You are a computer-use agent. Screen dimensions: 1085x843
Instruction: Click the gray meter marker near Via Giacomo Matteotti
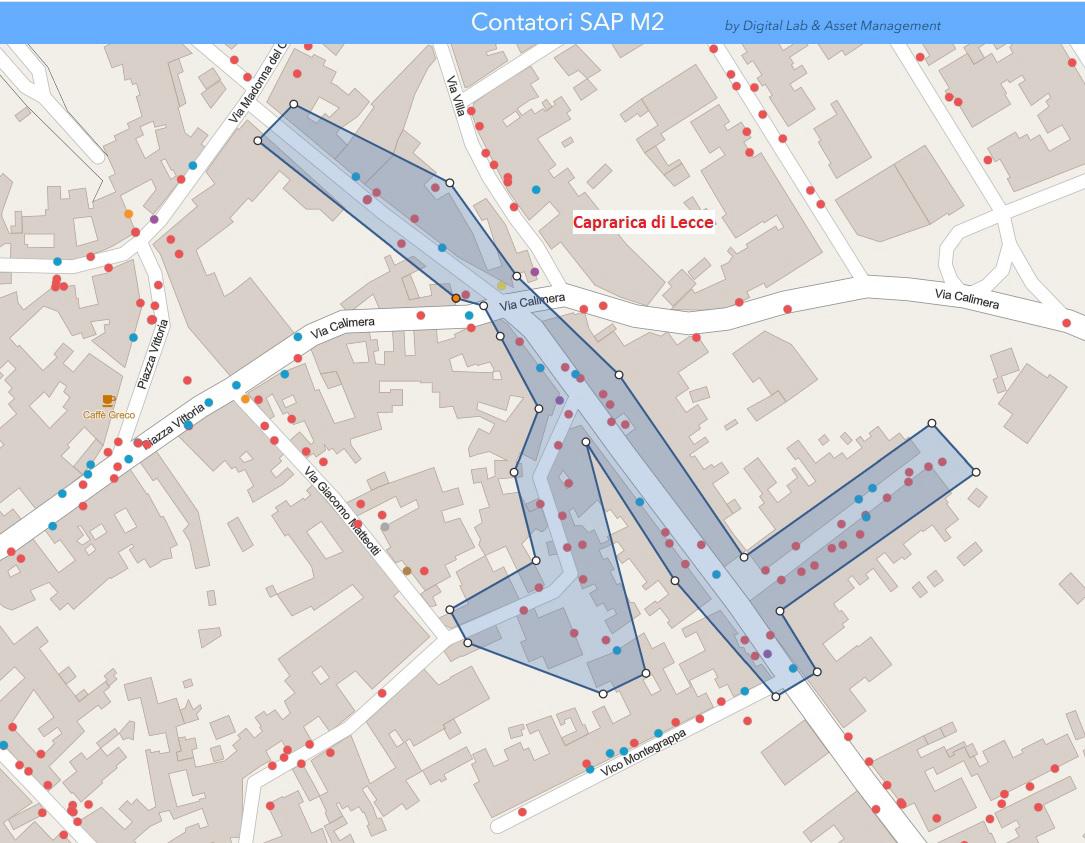point(385,527)
